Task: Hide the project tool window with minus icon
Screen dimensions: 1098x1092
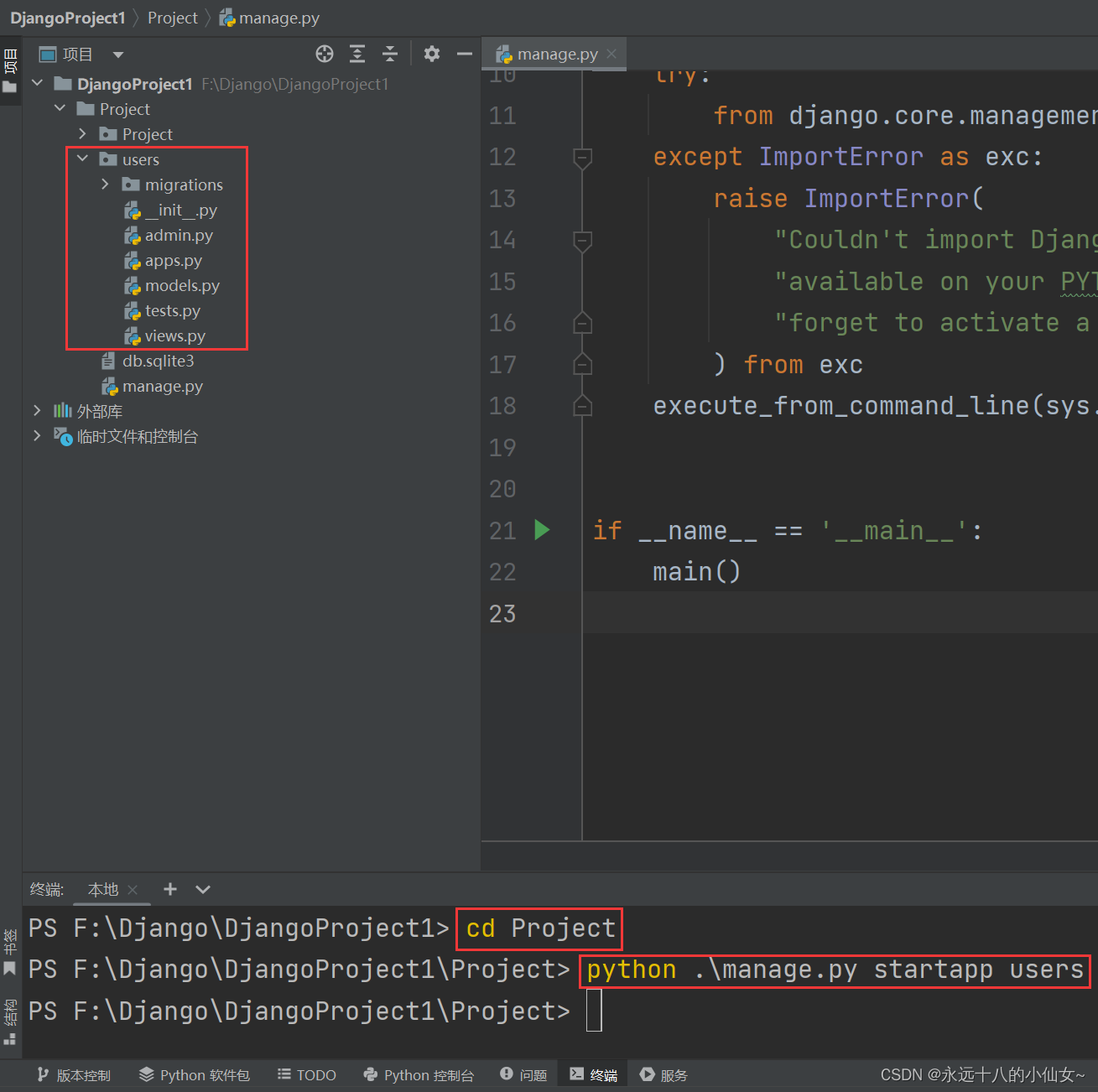Action: tap(465, 55)
